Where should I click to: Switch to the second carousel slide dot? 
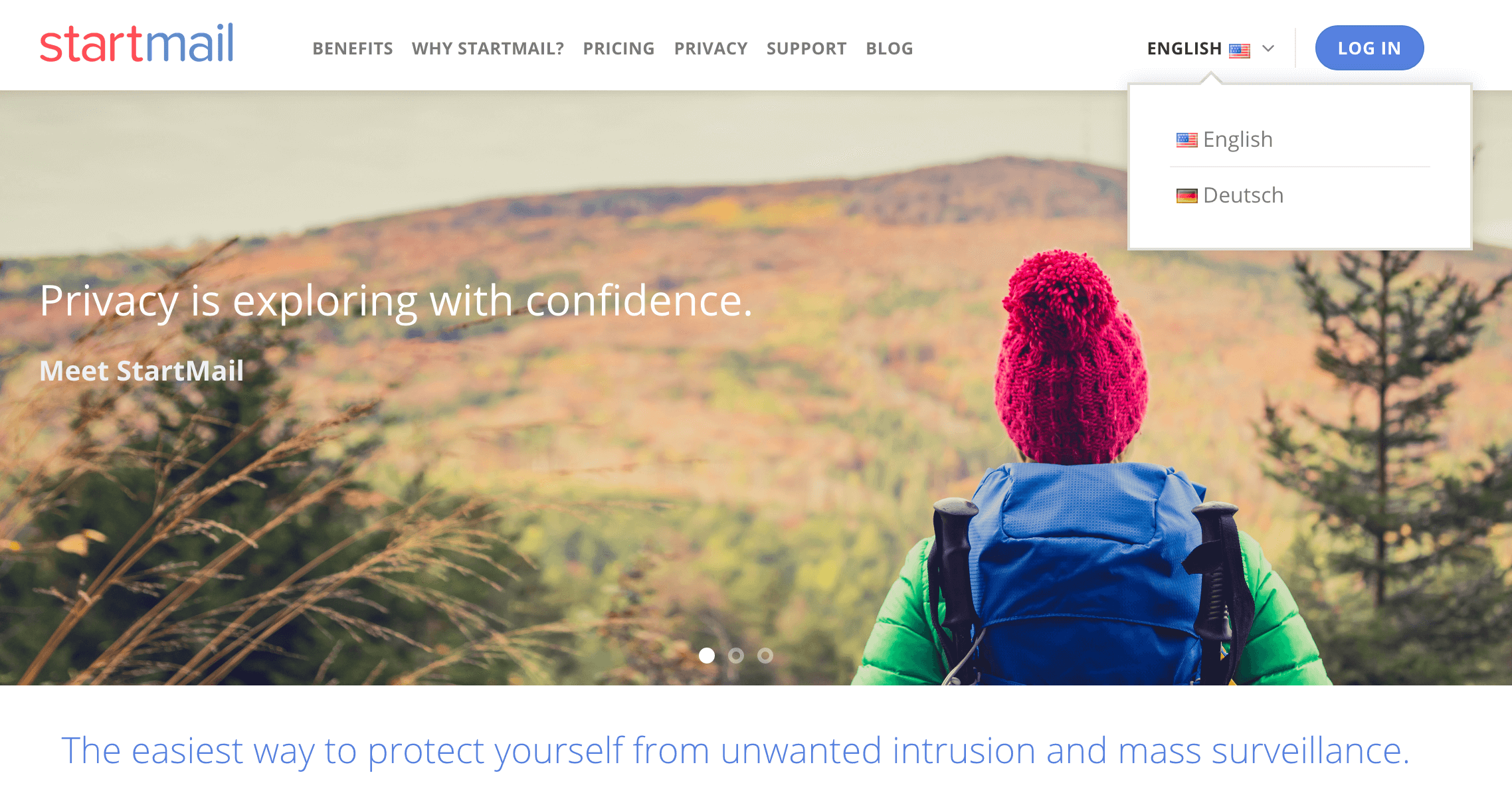736,656
